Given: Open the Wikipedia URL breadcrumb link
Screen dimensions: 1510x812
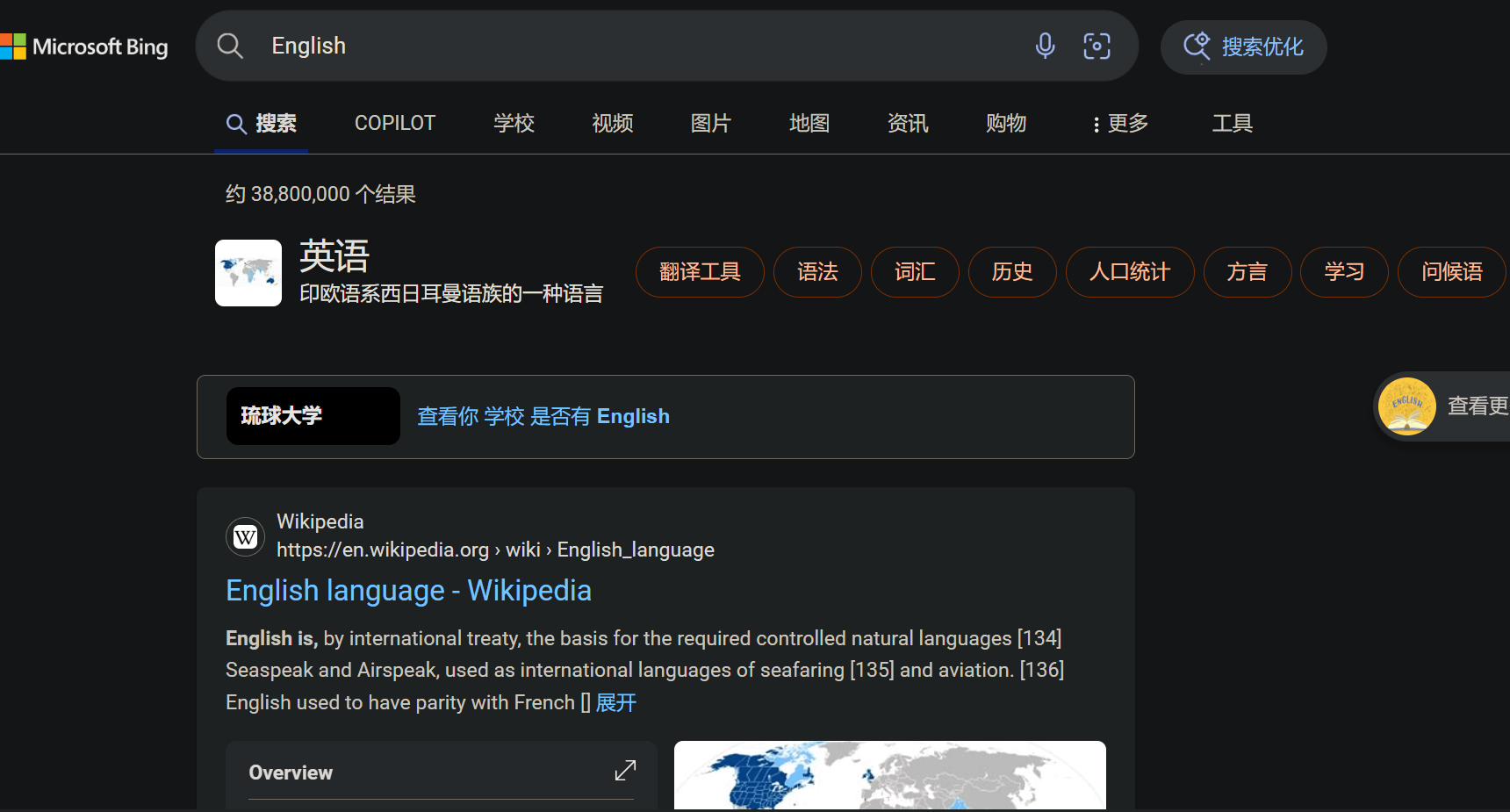Looking at the screenshot, I should point(495,550).
